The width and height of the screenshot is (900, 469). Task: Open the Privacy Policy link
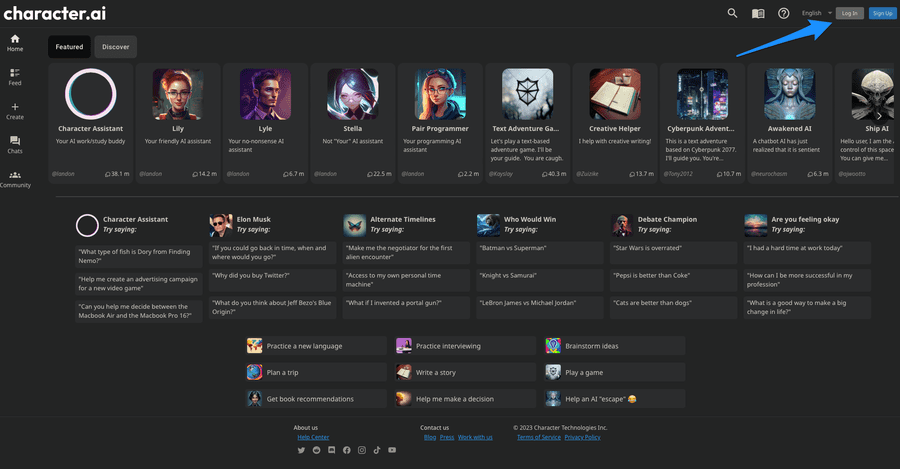582,437
